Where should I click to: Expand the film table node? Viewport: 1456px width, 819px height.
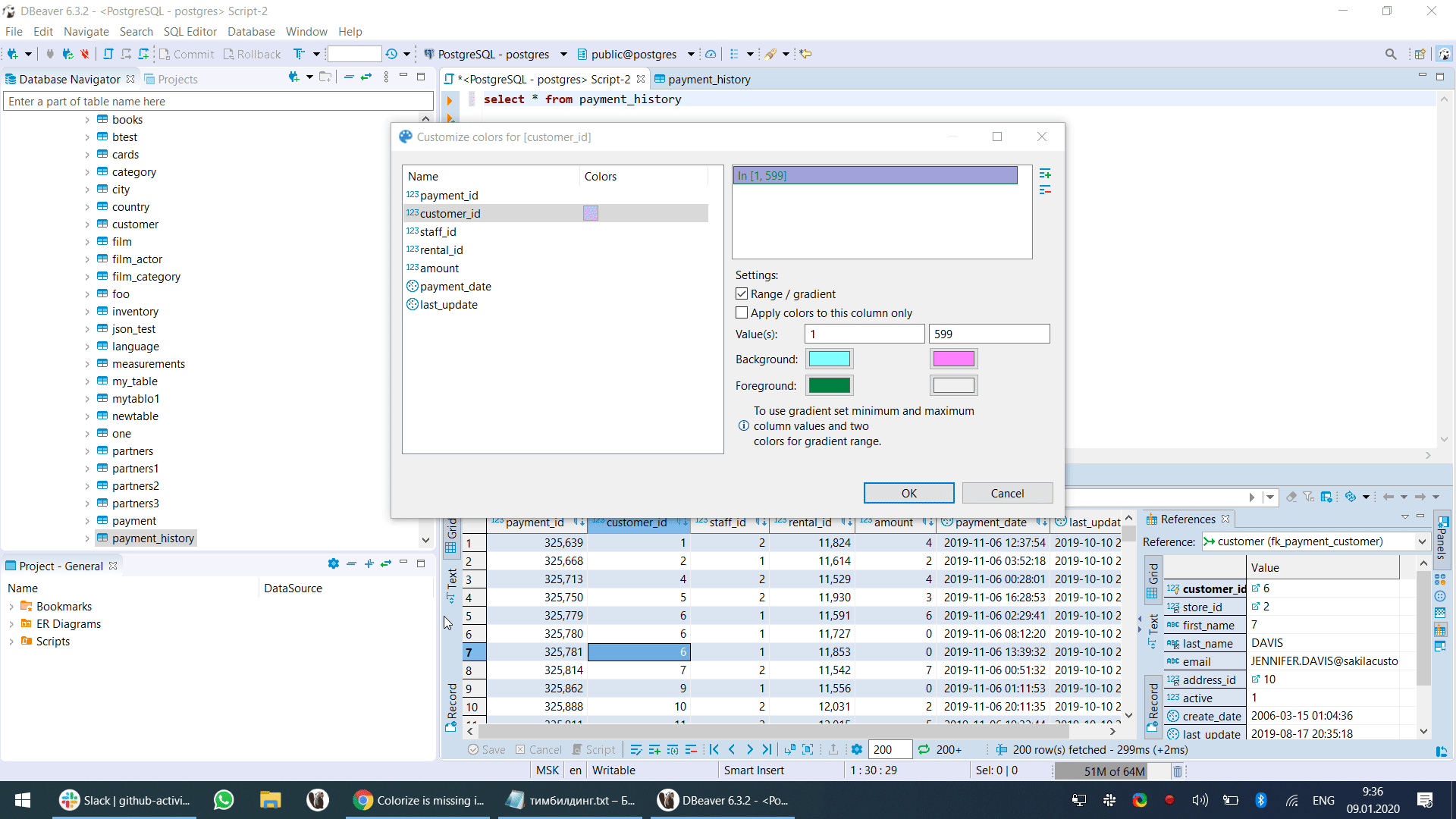click(88, 241)
